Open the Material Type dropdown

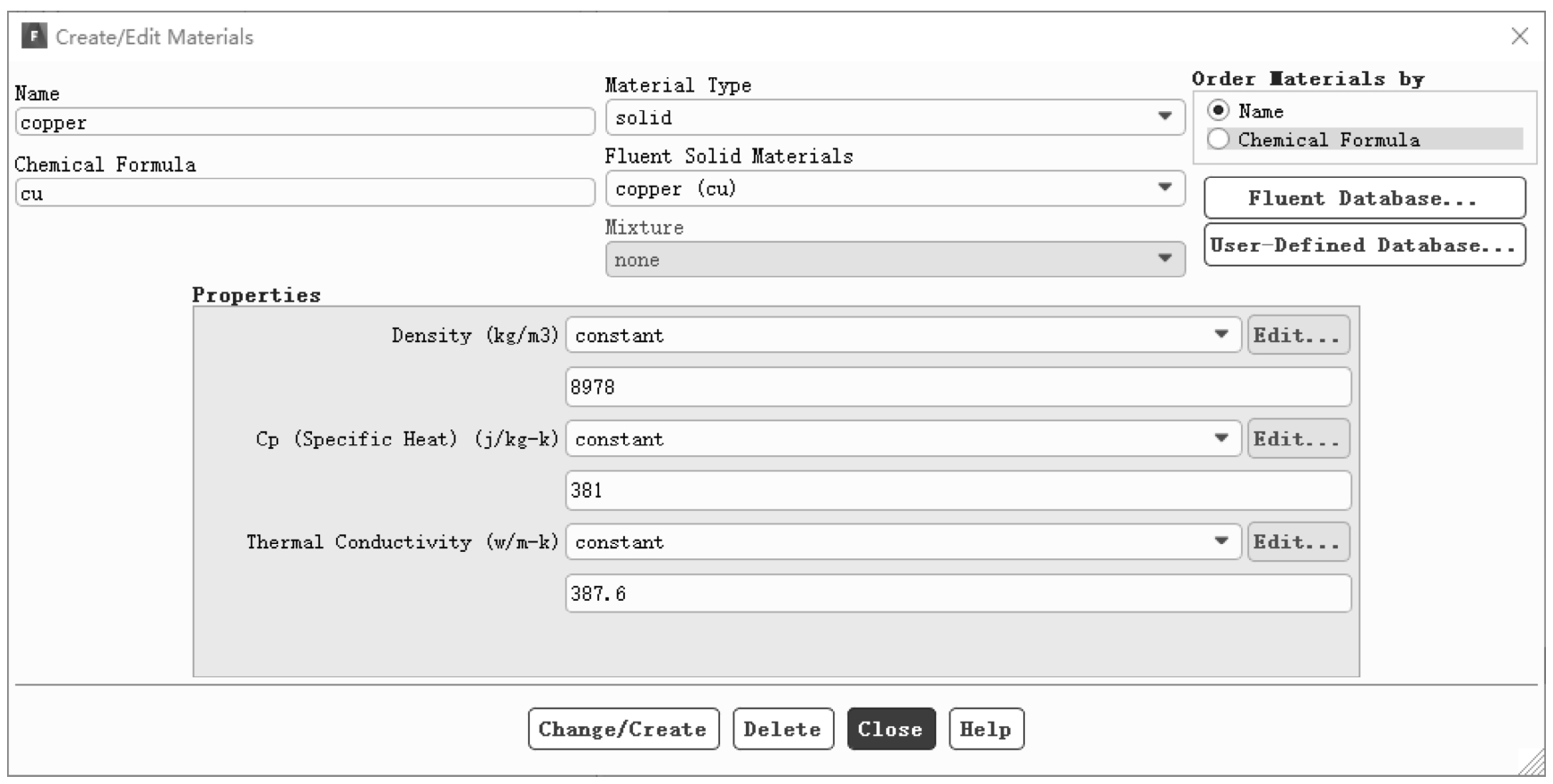point(895,117)
